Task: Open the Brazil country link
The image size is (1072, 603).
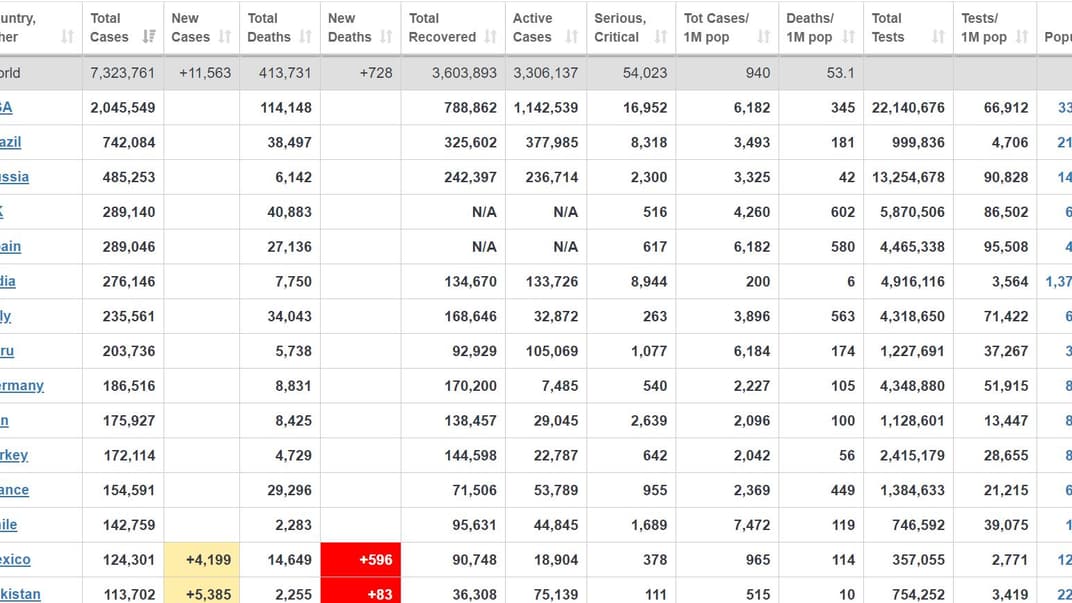Action: 10,142
